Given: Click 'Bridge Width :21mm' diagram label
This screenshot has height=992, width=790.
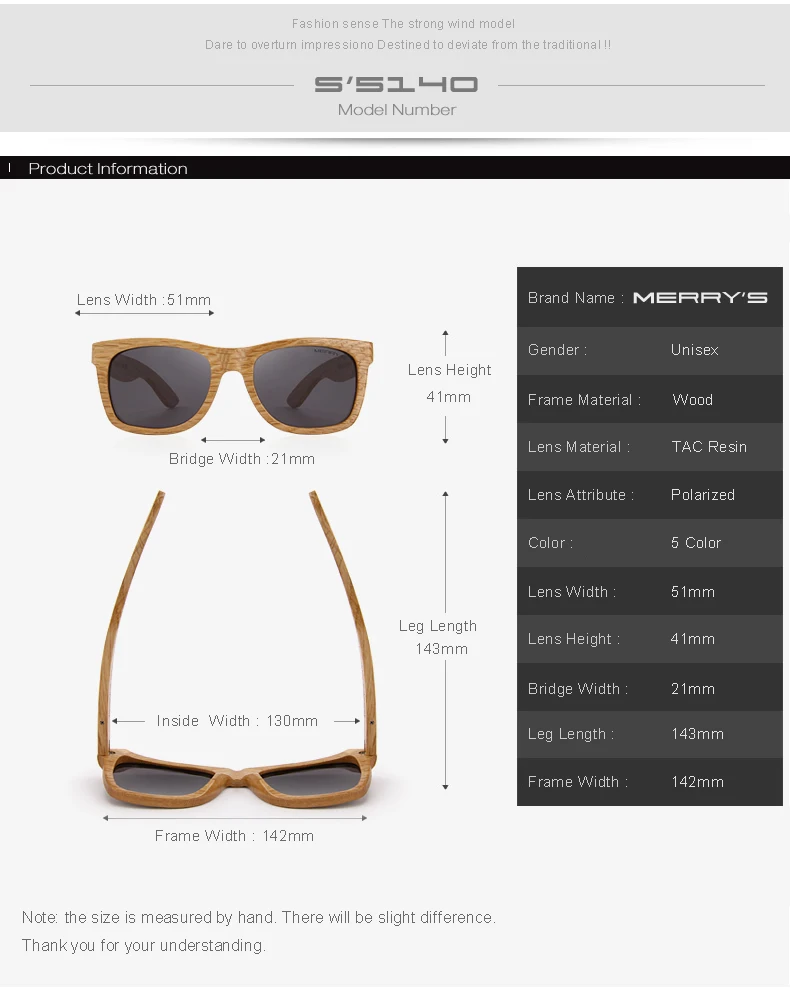Looking at the screenshot, I should [x=242, y=459].
